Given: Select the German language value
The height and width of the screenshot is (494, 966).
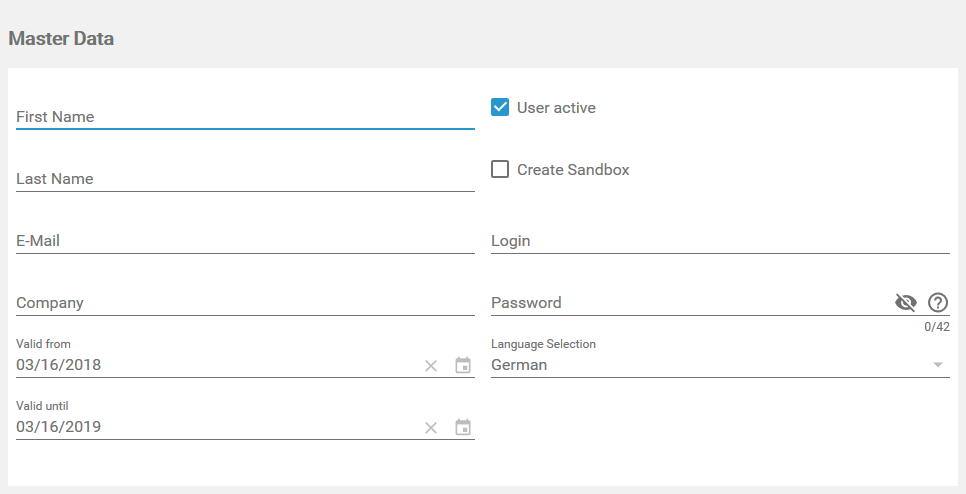Looking at the screenshot, I should 519,365.
